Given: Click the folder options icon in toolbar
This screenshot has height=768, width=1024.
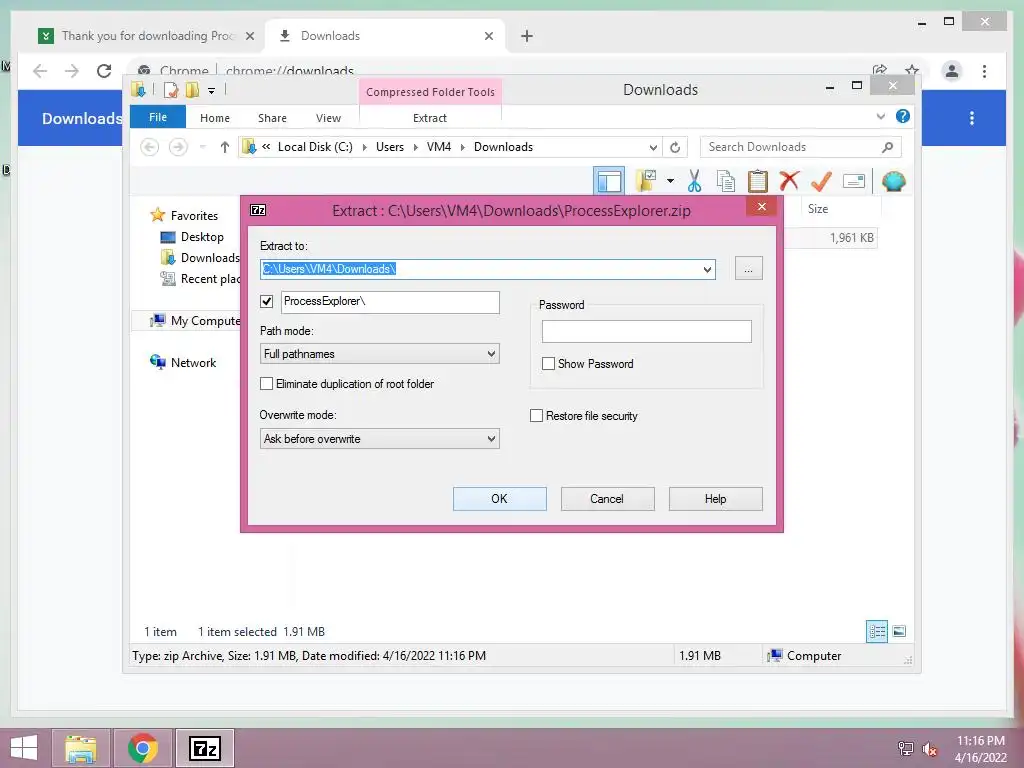Looking at the screenshot, I should click(646, 181).
